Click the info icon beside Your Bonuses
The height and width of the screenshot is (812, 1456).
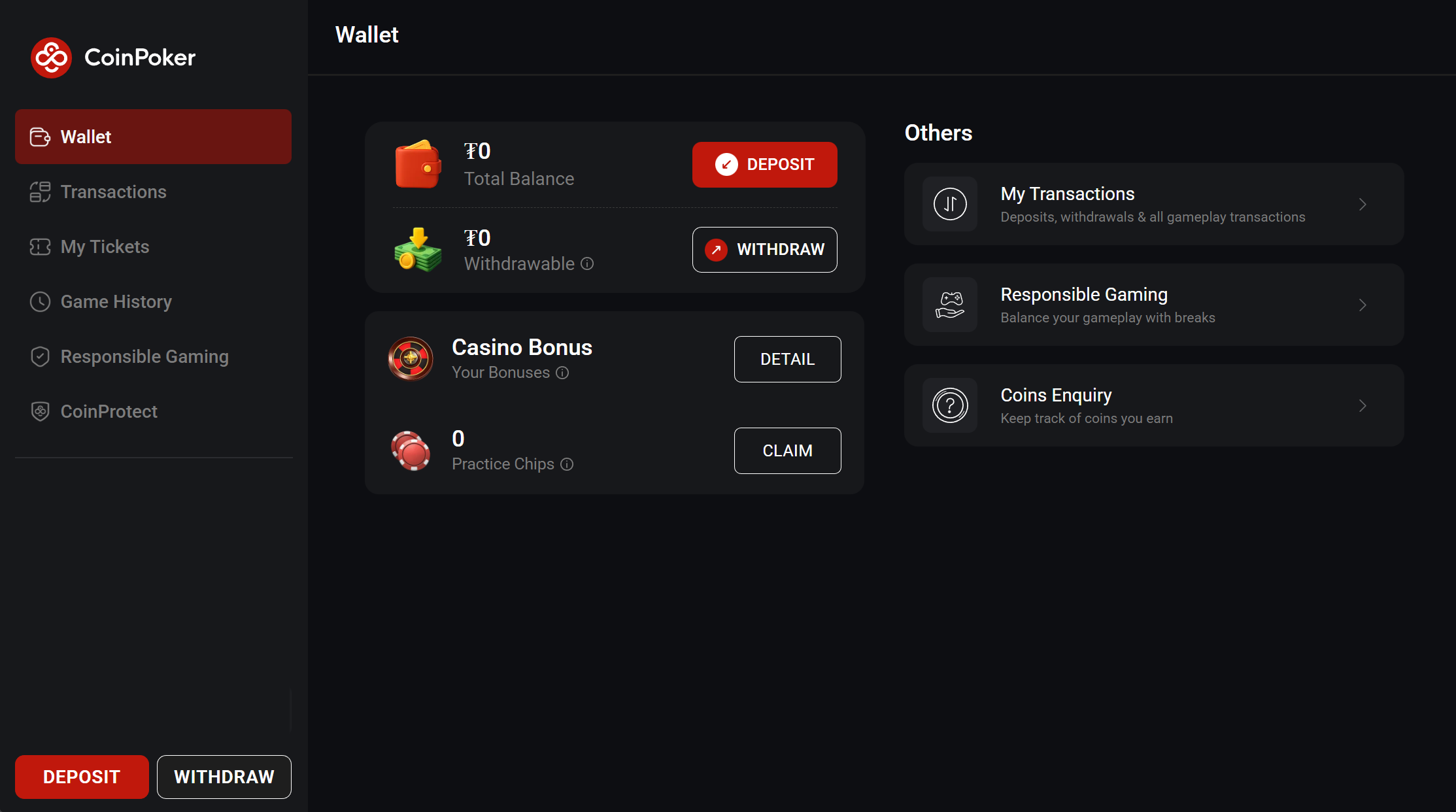click(x=562, y=373)
